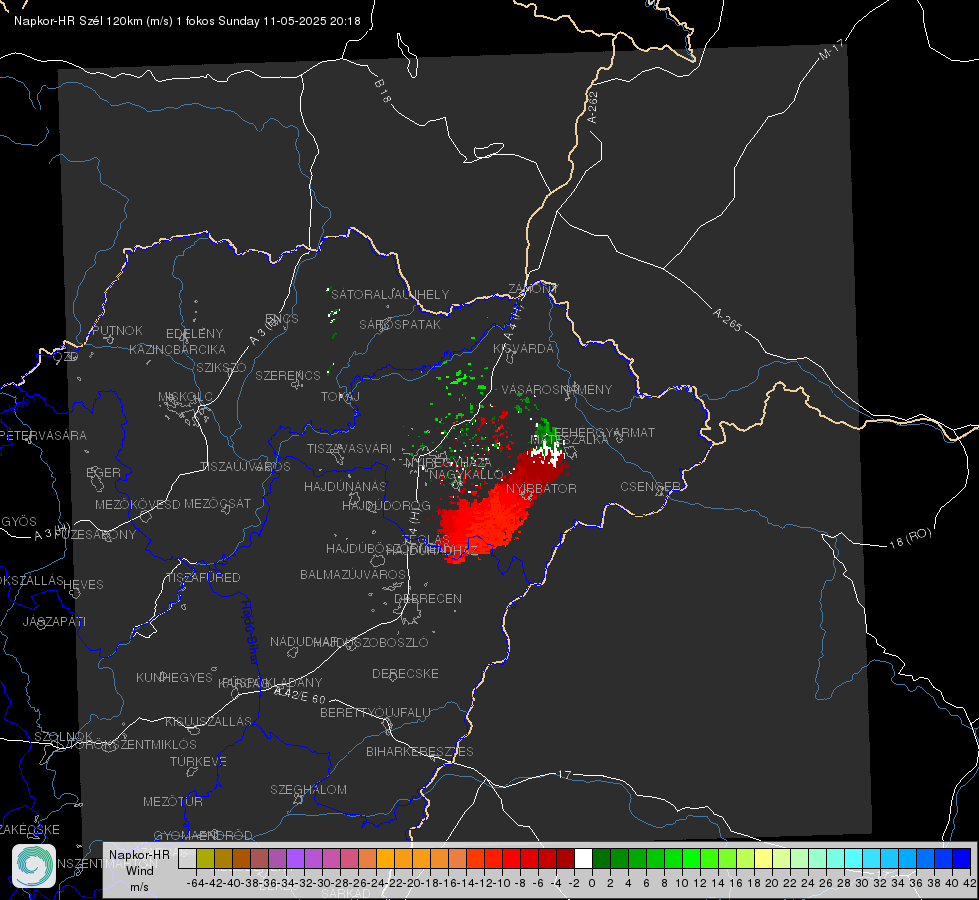The width and height of the screenshot is (979, 900).
Task: Click the MISKOLC city label
Action: pos(185,397)
